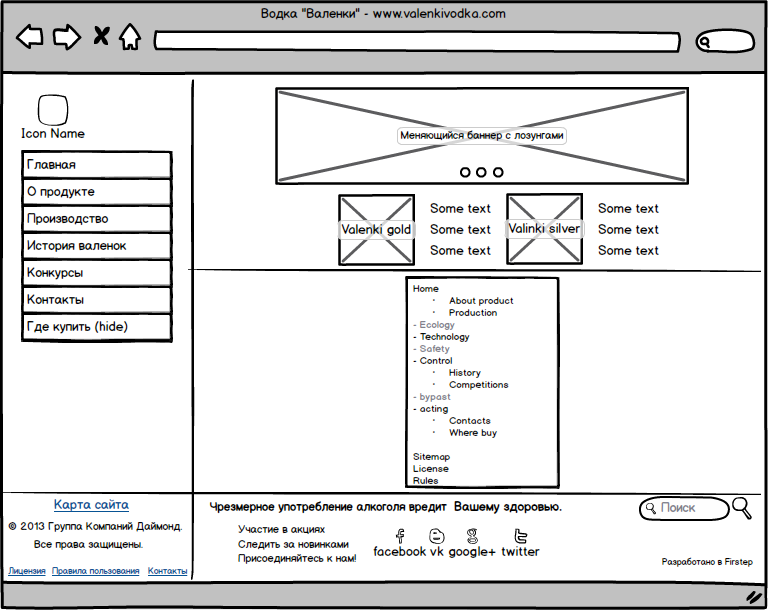The width and height of the screenshot is (768, 610).
Task: Click Contacts in the sitemap box
Action: click(470, 421)
